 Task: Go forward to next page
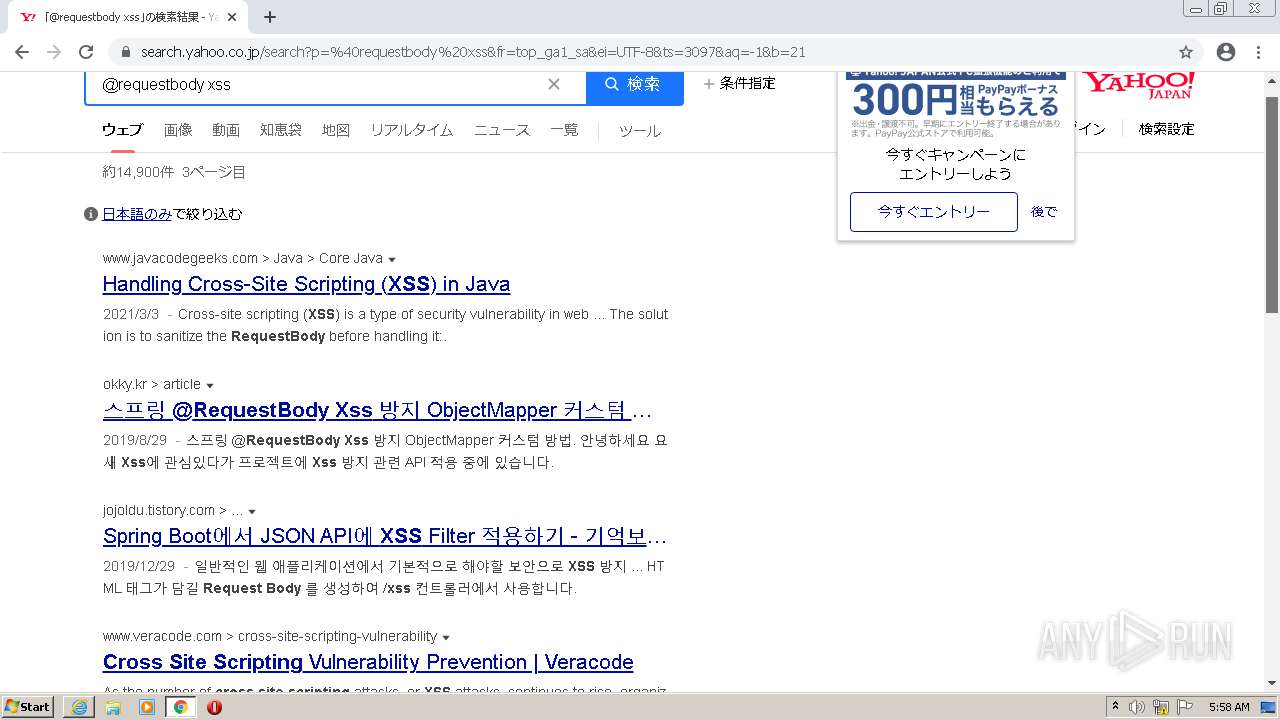point(54,52)
